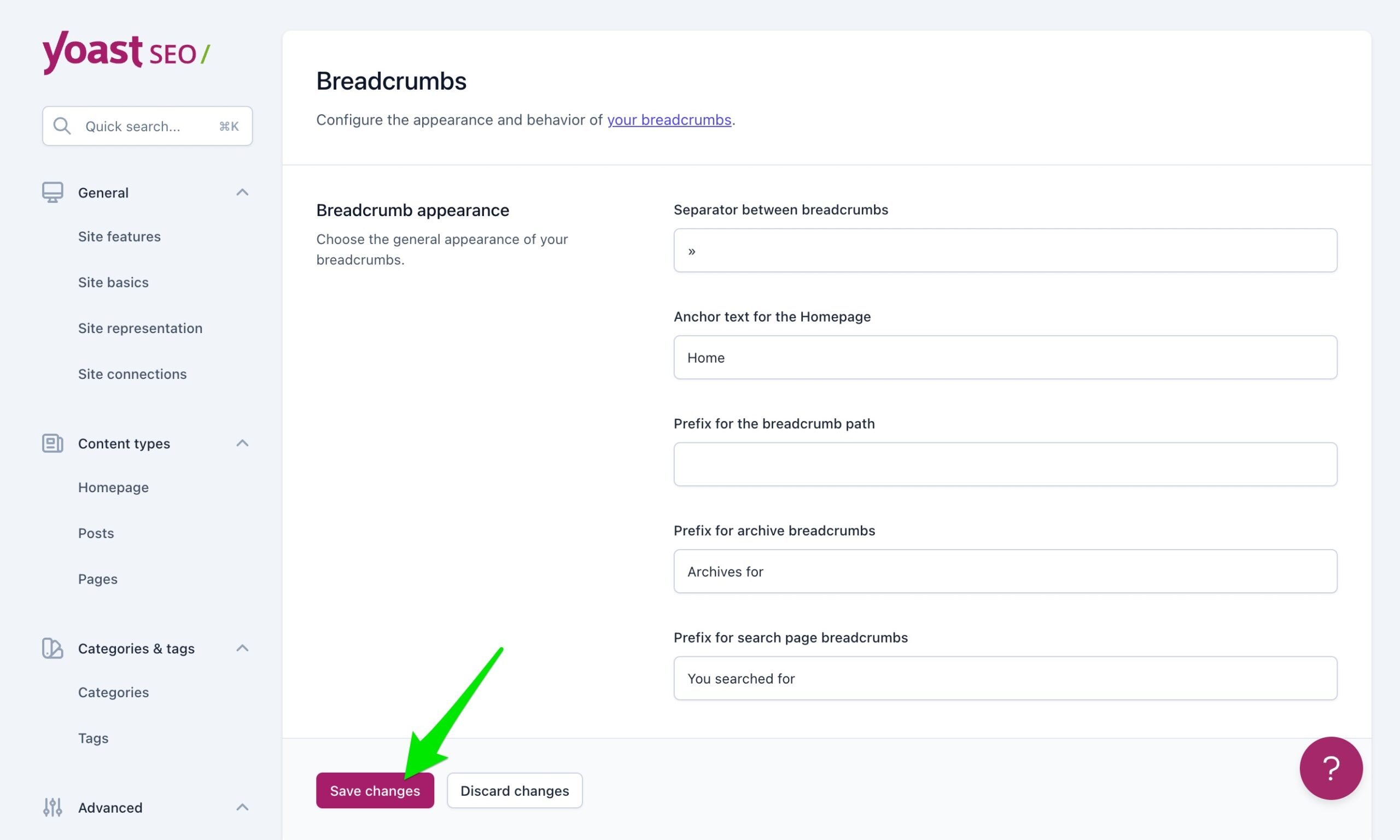This screenshot has height=840, width=1400.
Task: Collapse the Advanced section
Action: tap(242, 807)
